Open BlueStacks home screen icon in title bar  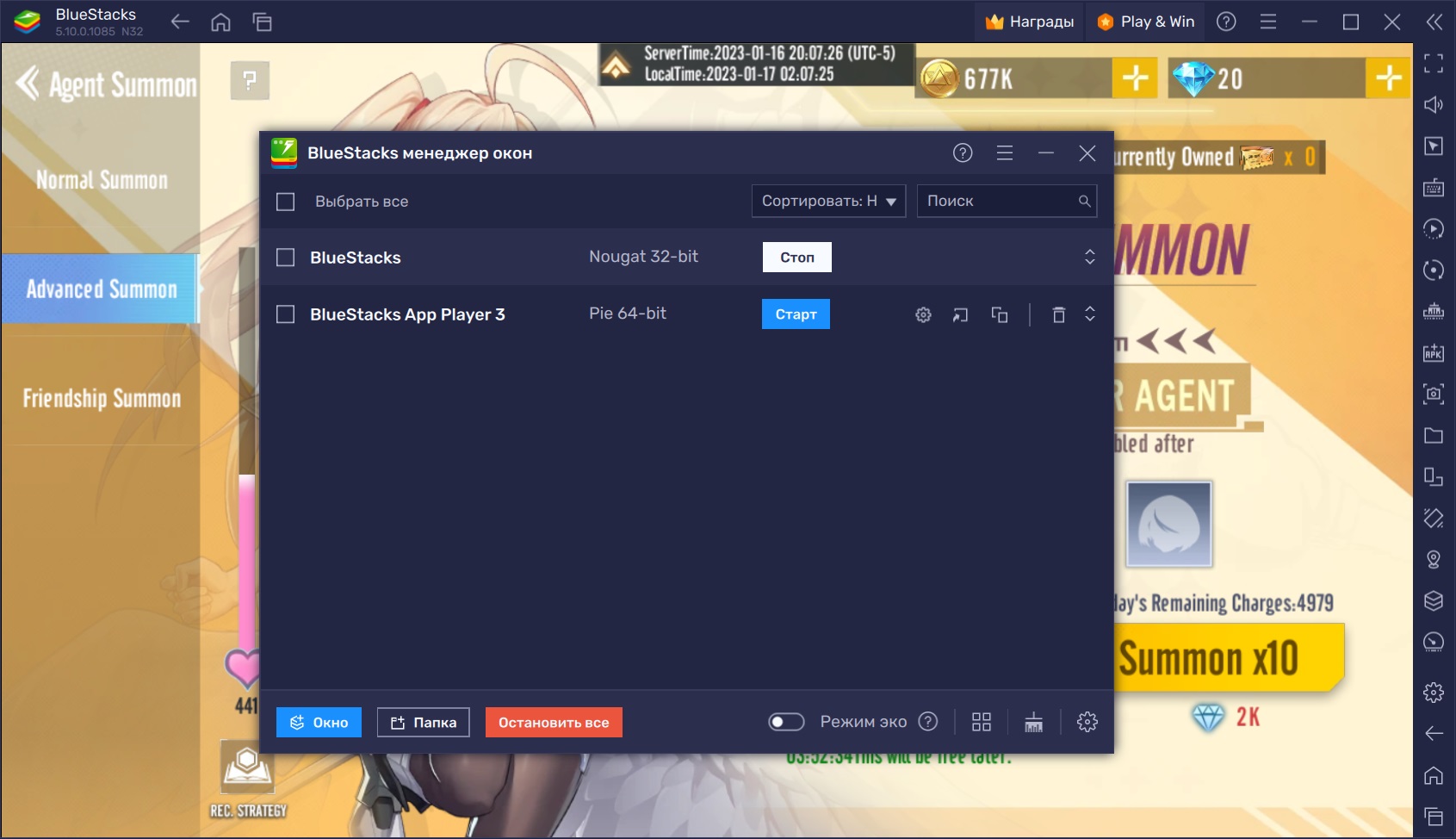pos(221,22)
